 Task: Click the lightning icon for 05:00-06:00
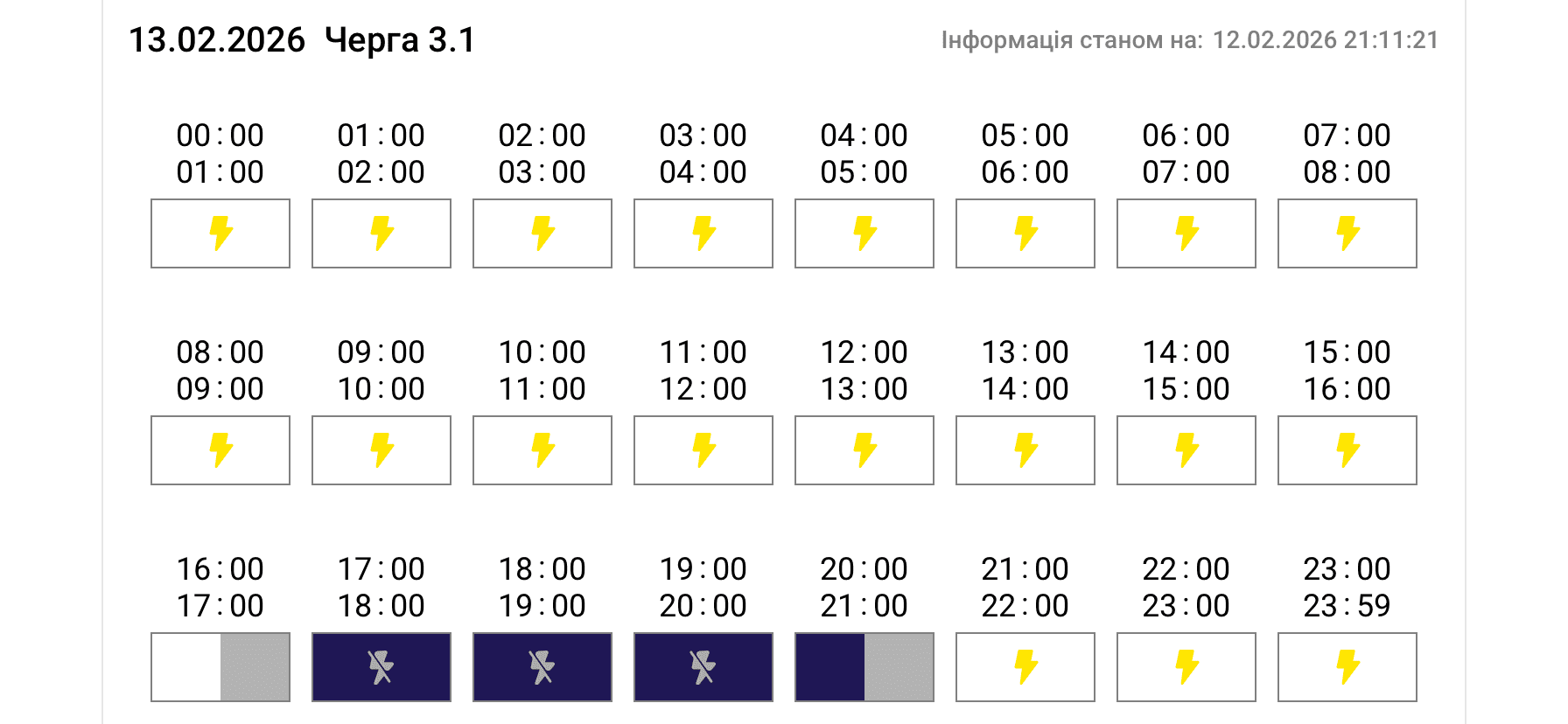click(x=1025, y=233)
